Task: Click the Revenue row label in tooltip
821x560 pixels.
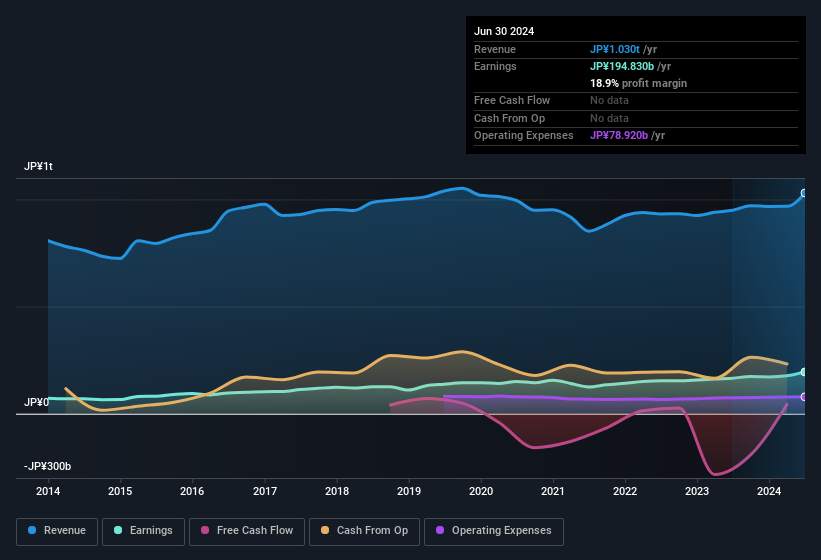Action: pyautogui.click(x=495, y=49)
